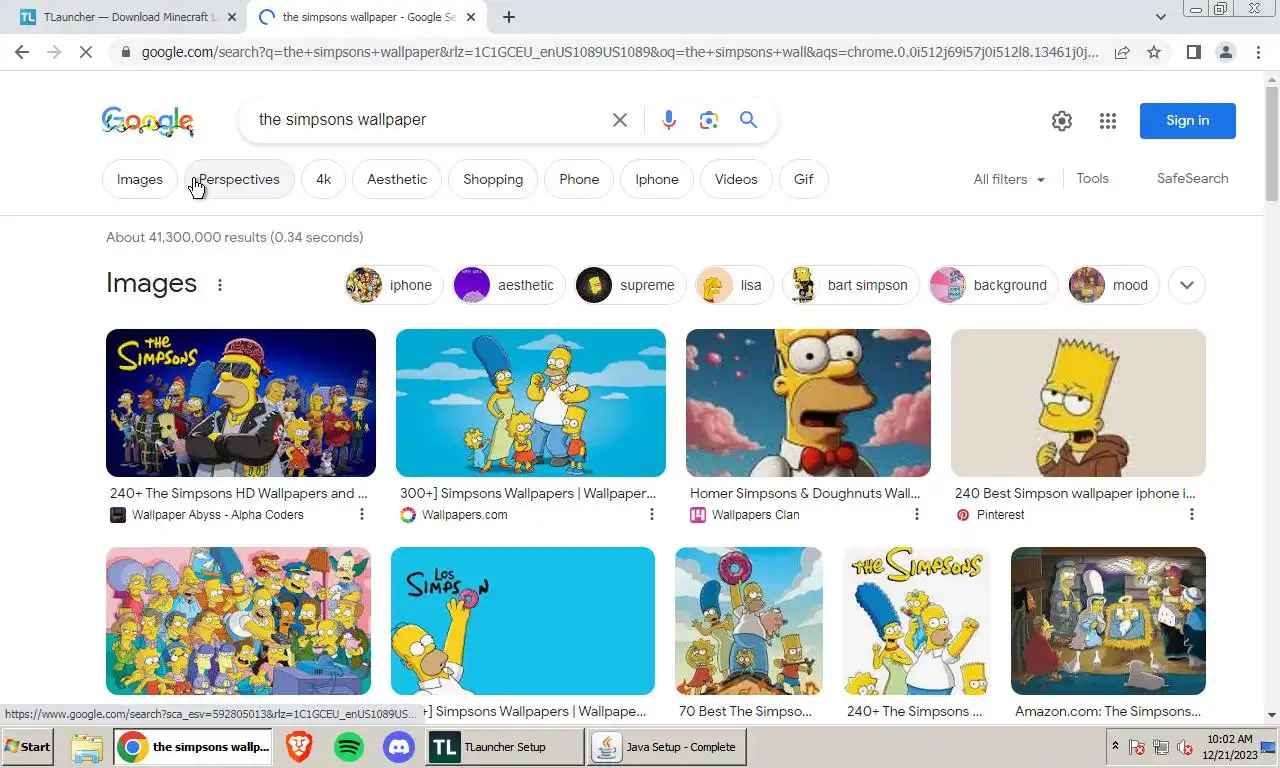1280x768 pixels.
Task: Open options for Wallpaper Abyss result
Action: 362,514
